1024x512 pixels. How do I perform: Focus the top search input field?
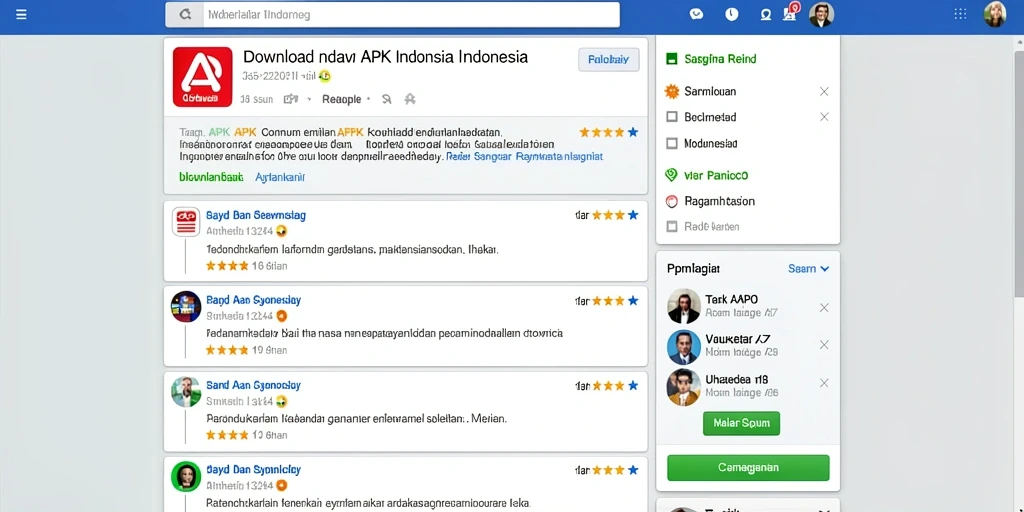pyautogui.click(x=411, y=14)
